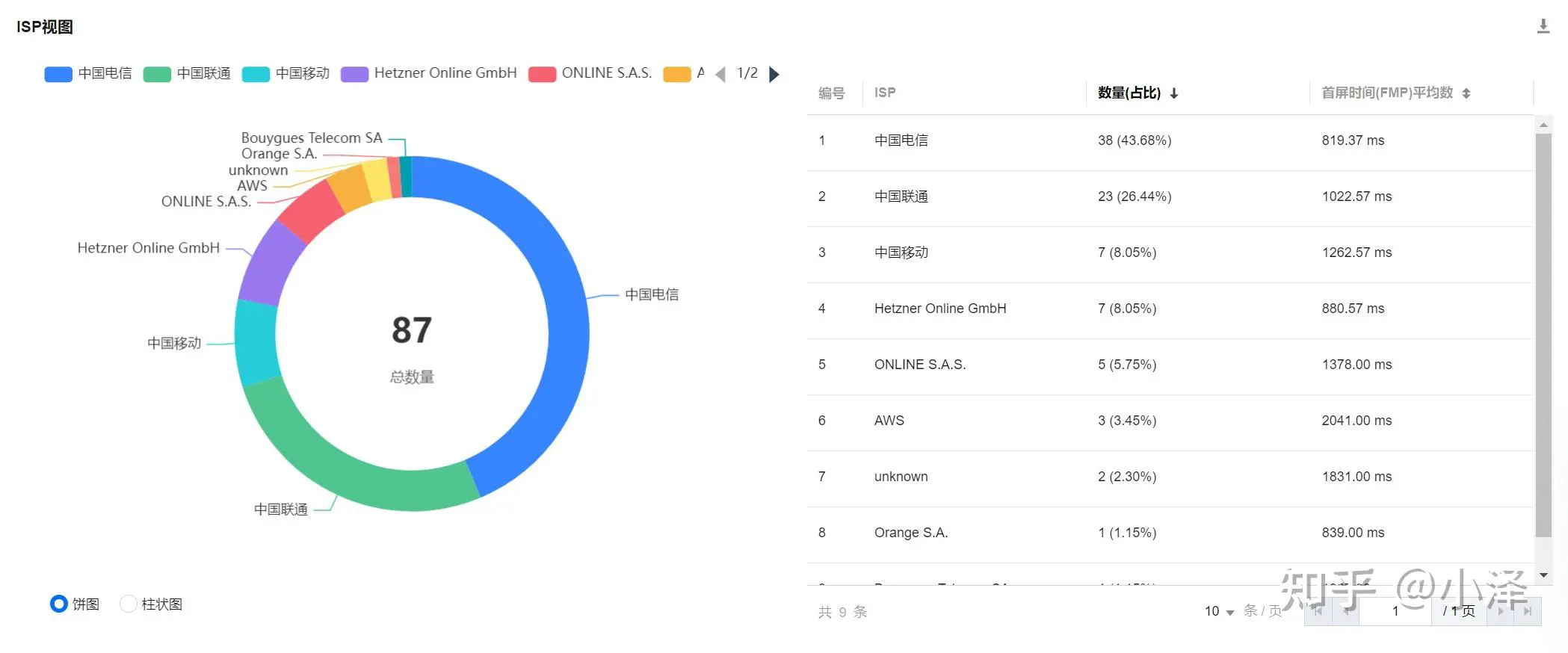Click the page number input field
Image resolution: width=1568 pixels, height=653 pixels.
pos(1395,611)
